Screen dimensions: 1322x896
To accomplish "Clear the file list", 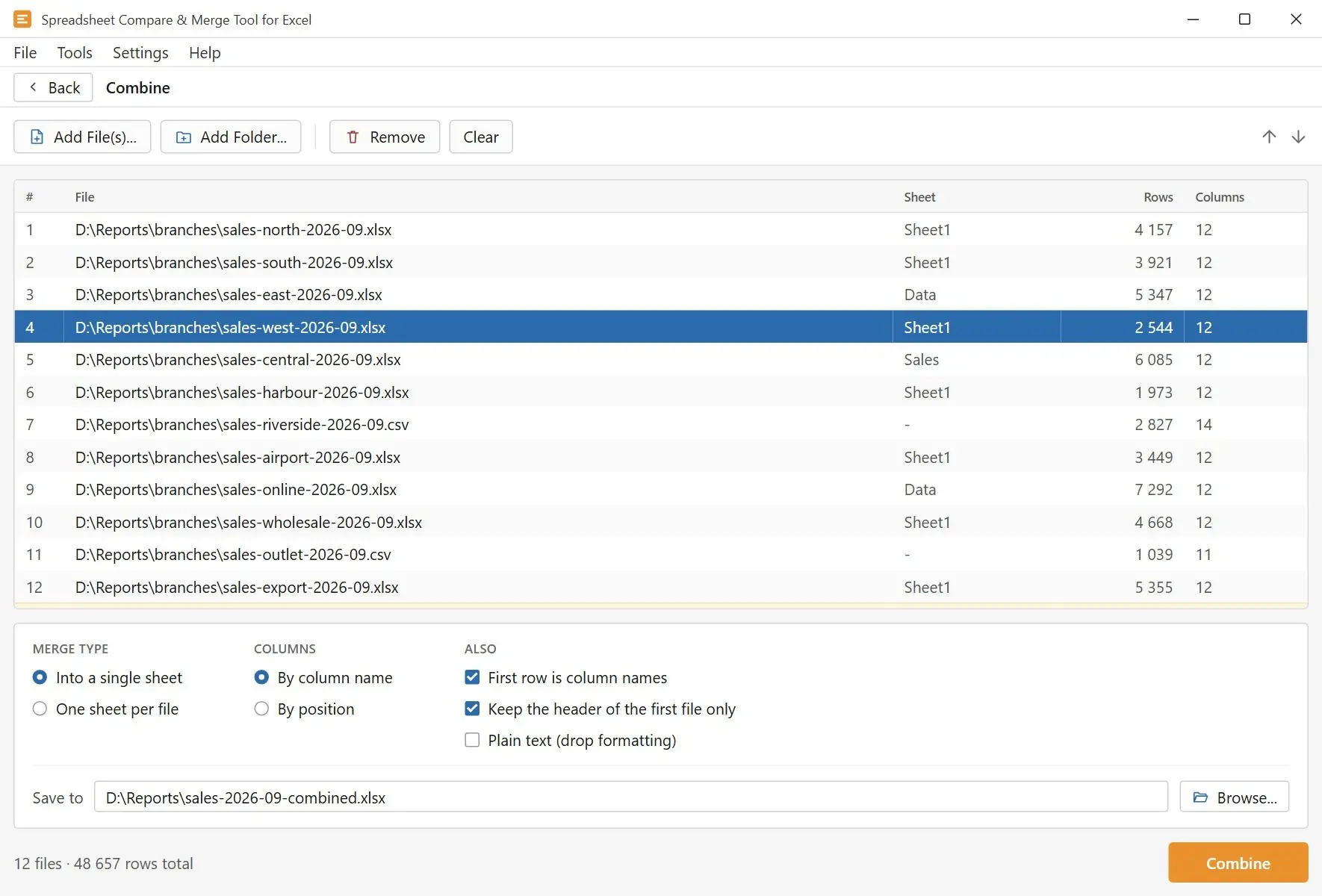I will [481, 137].
